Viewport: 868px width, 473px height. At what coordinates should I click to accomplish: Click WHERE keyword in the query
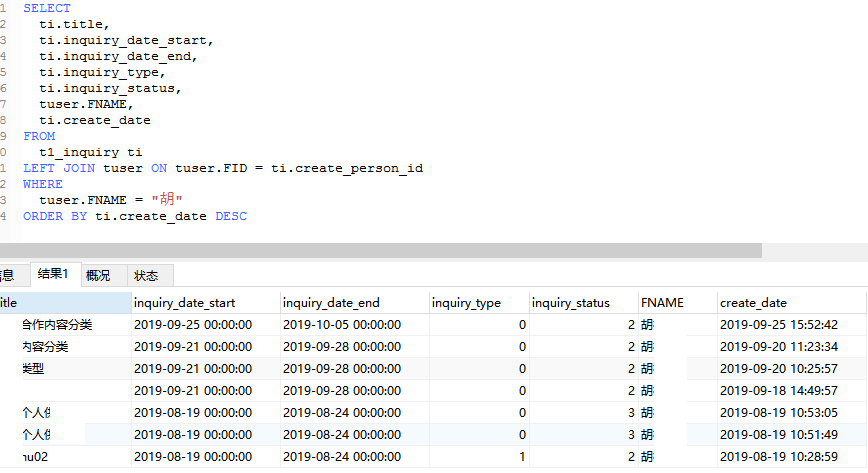click(x=43, y=184)
